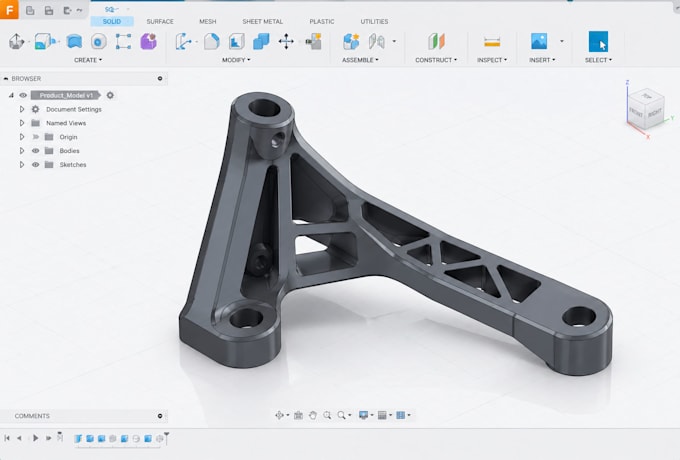
Task: Activate the blue Select cursor tool
Action: coord(598,42)
